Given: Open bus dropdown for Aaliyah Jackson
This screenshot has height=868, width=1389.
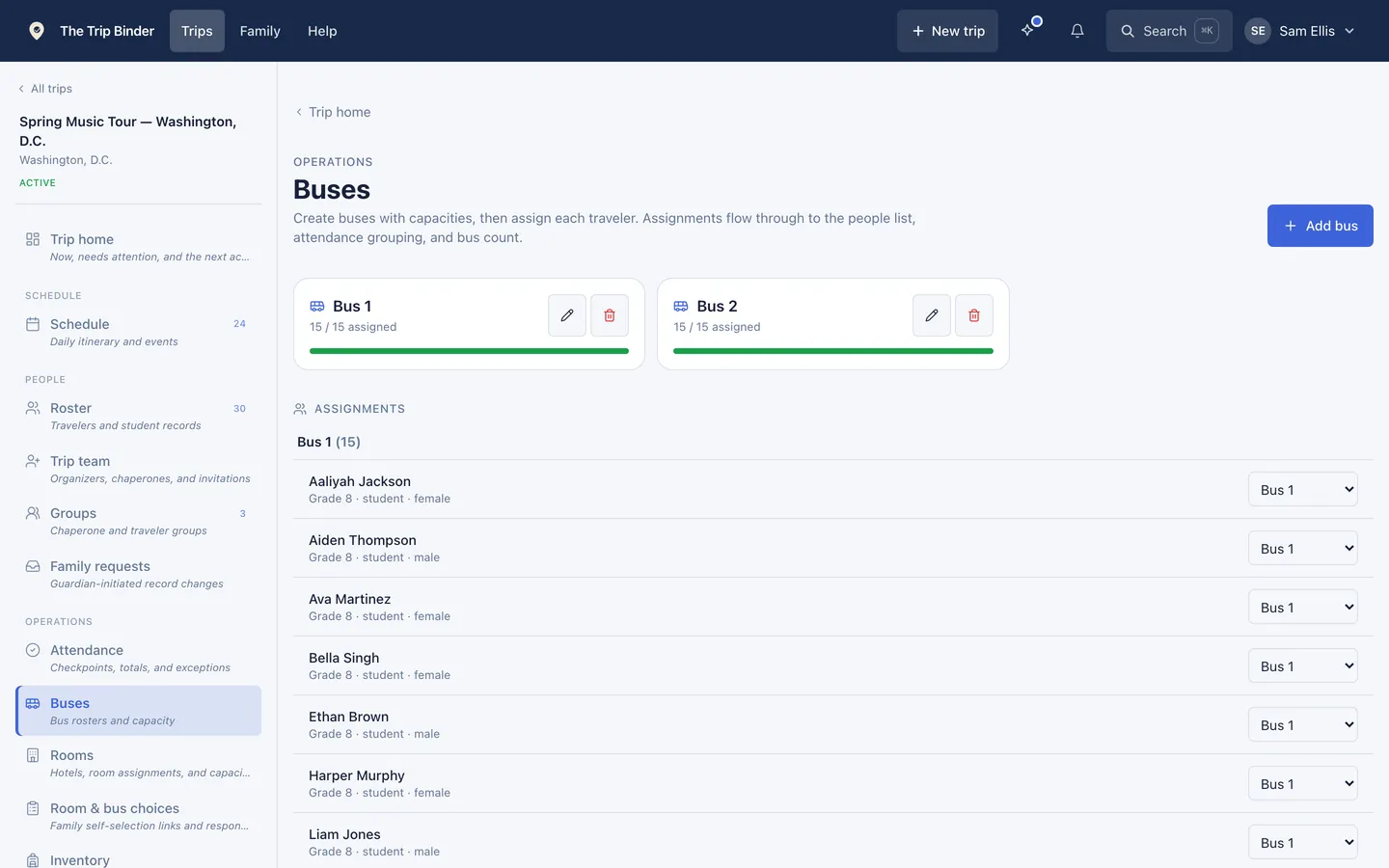Looking at the screenshot, I should click(1303, 490).
